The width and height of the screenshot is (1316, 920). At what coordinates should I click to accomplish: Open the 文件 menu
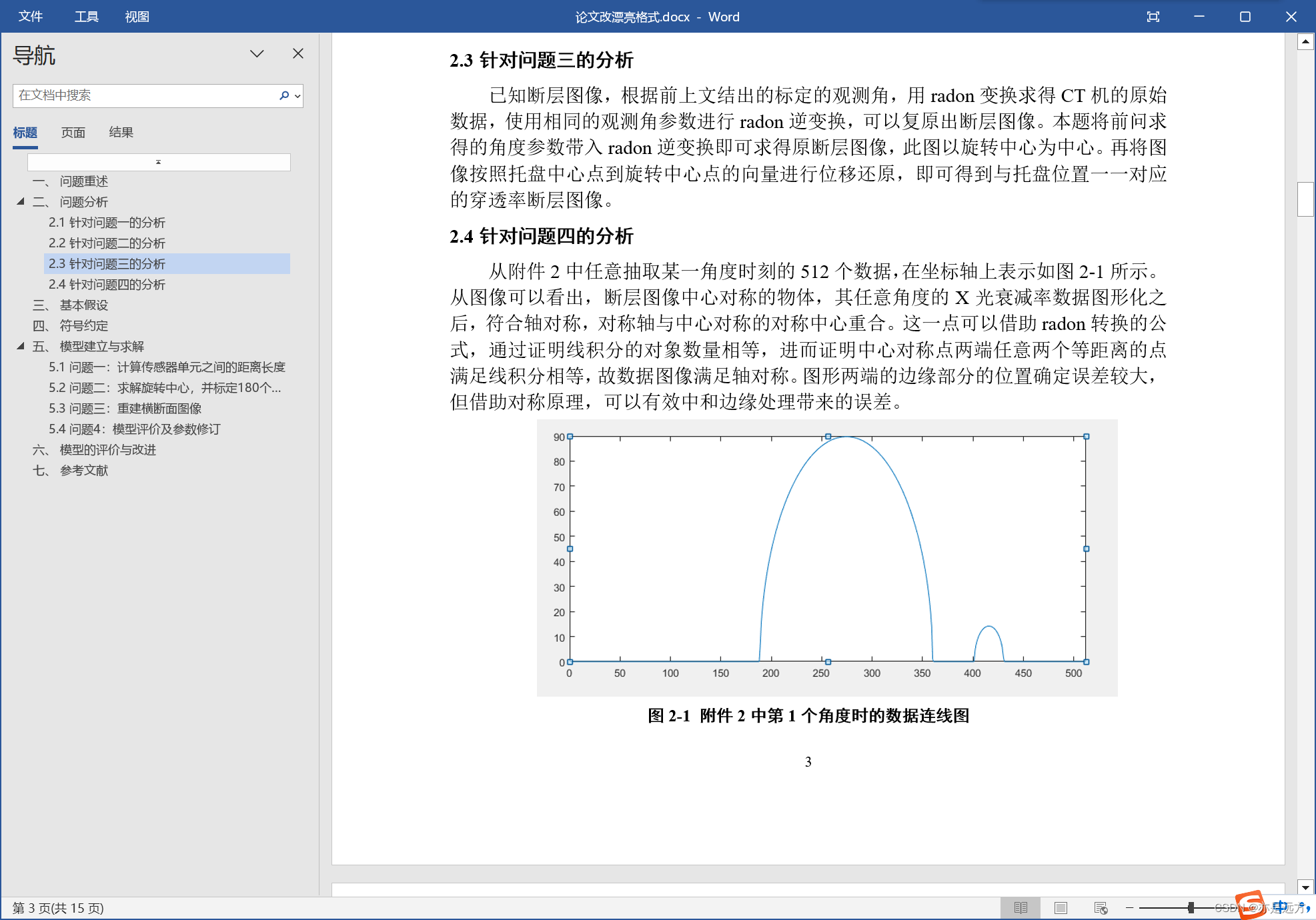tap(30, 17)
